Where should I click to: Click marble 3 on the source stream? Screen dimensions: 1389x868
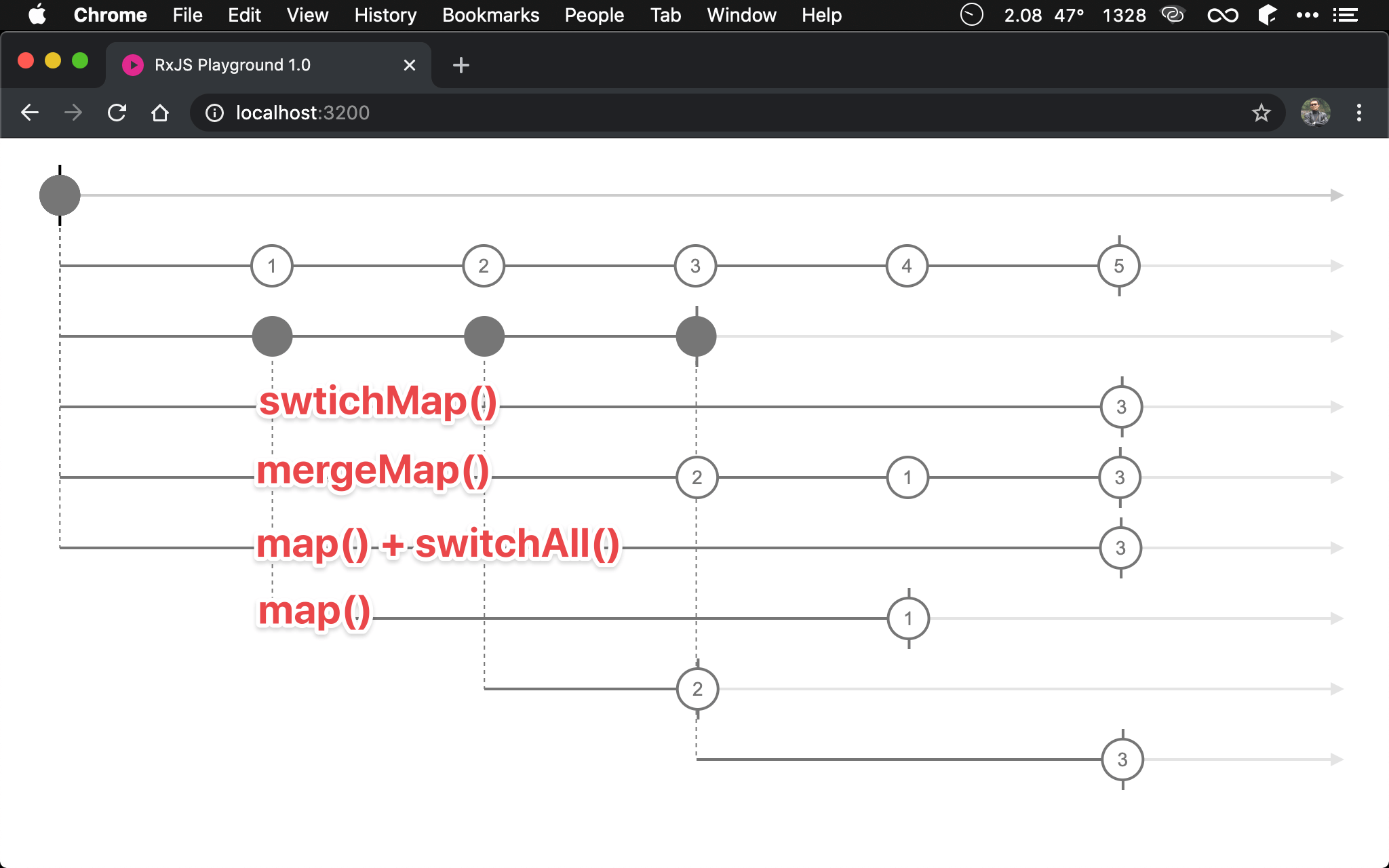[695, 266]
